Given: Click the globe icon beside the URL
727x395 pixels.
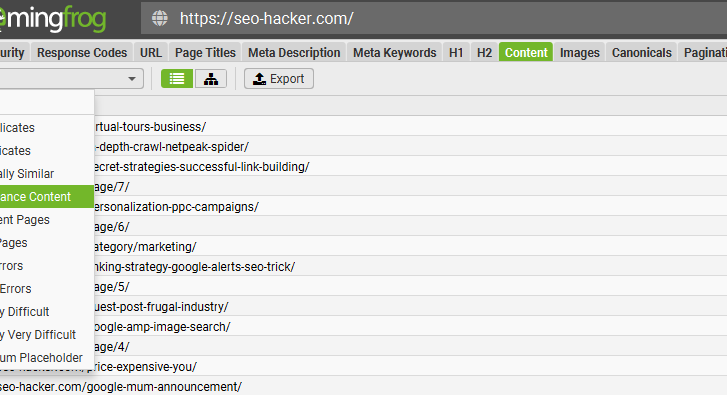Looking at the screenshot, I should click(159, 19).
